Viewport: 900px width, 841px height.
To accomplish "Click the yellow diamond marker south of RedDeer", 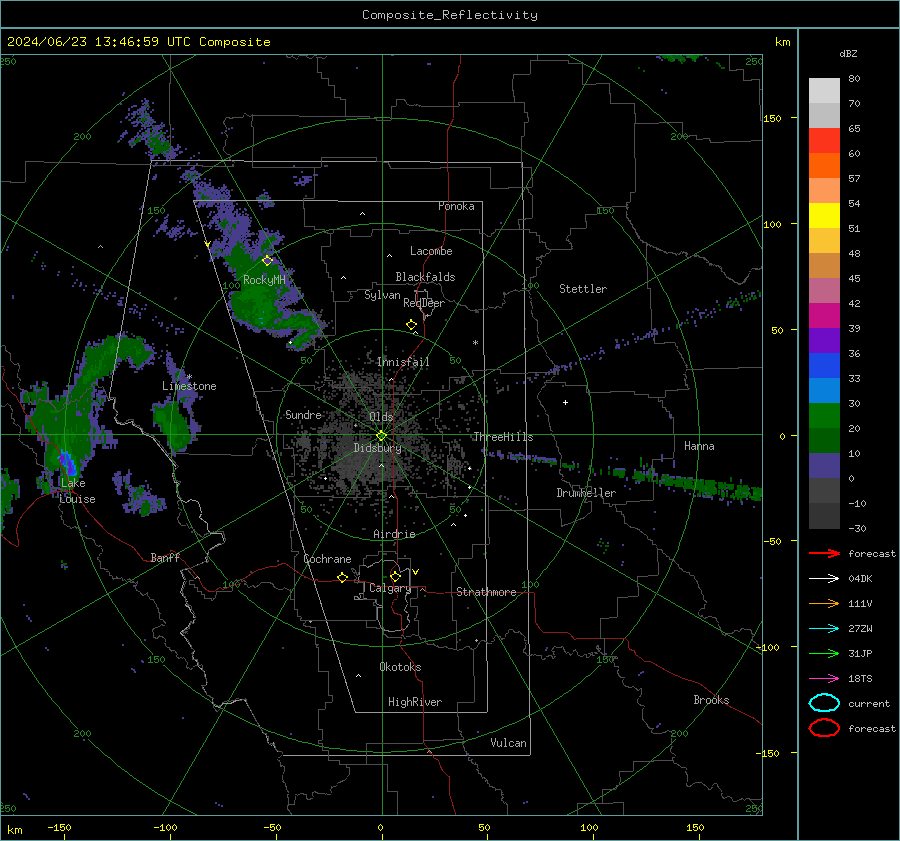I will [x=412, y=325].
